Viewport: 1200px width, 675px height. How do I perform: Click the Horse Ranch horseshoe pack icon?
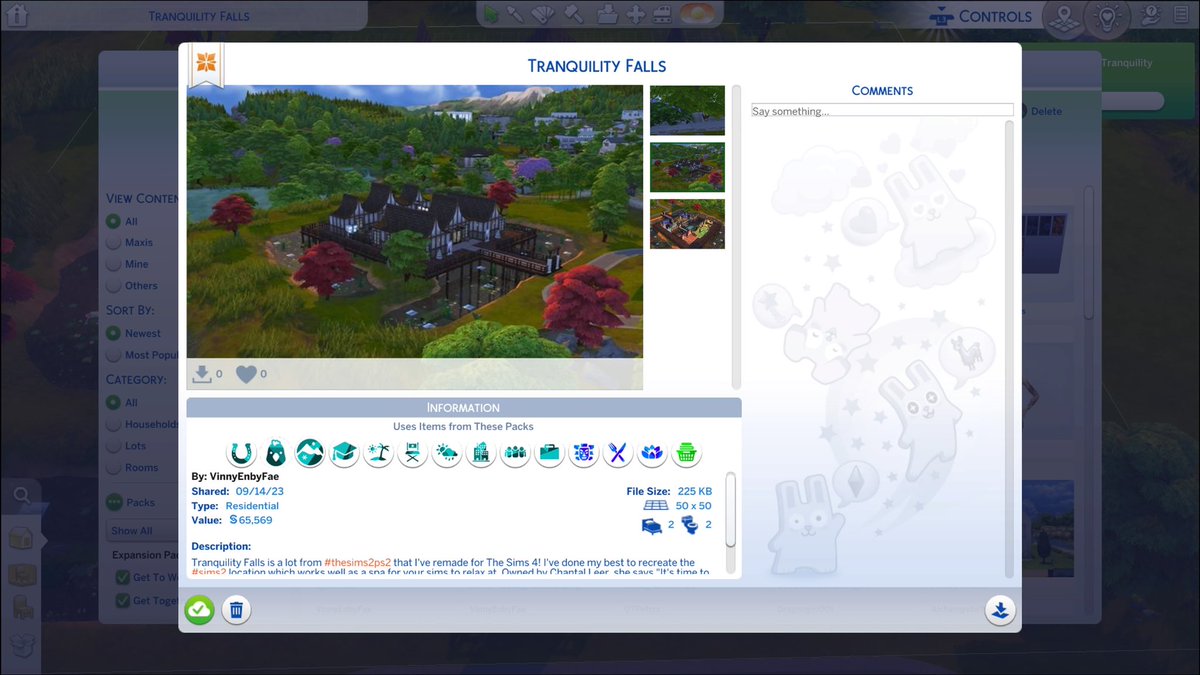[240, 453]
